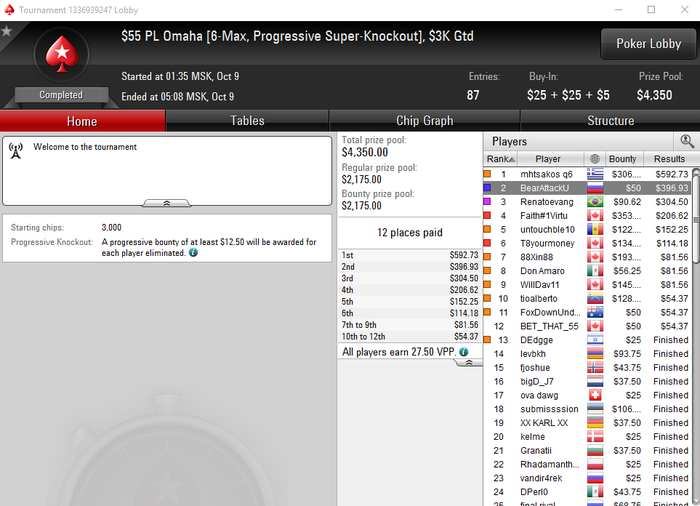The width and height of the screenshot is (700, 506).
Task: Collapse the welcome message panel
Action: [166, 203]
